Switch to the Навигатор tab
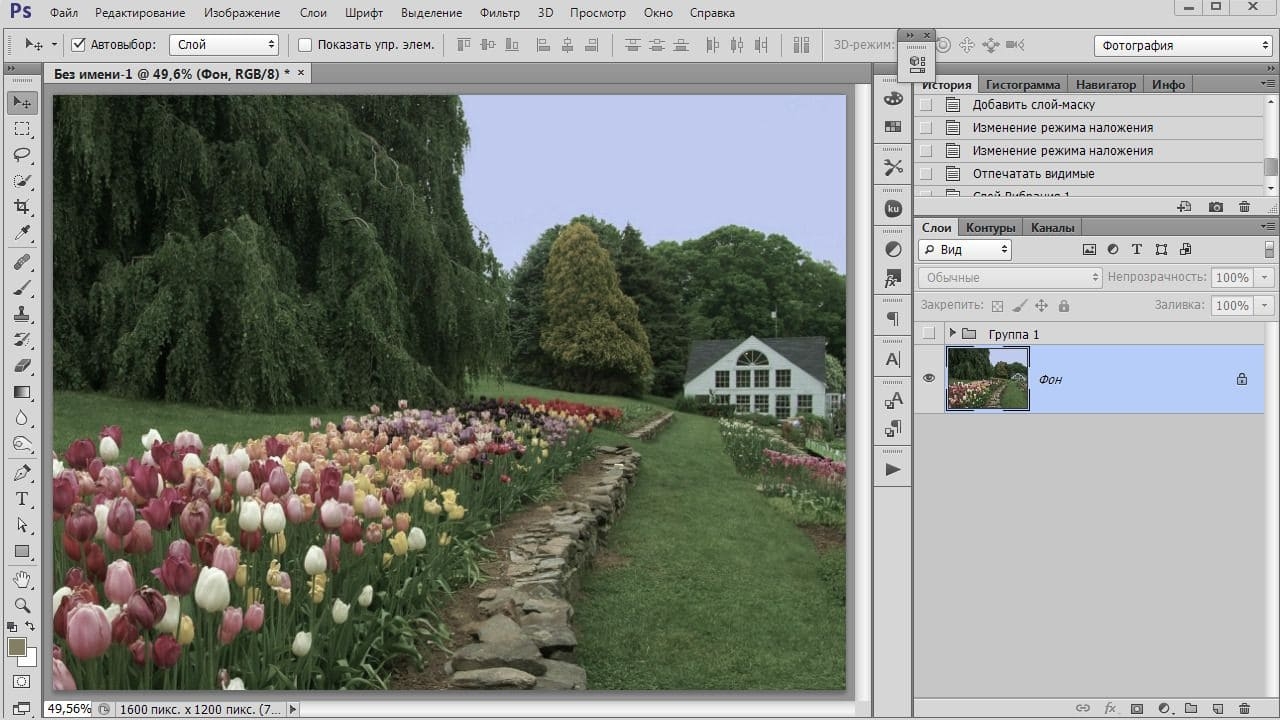 [1106, 85]
